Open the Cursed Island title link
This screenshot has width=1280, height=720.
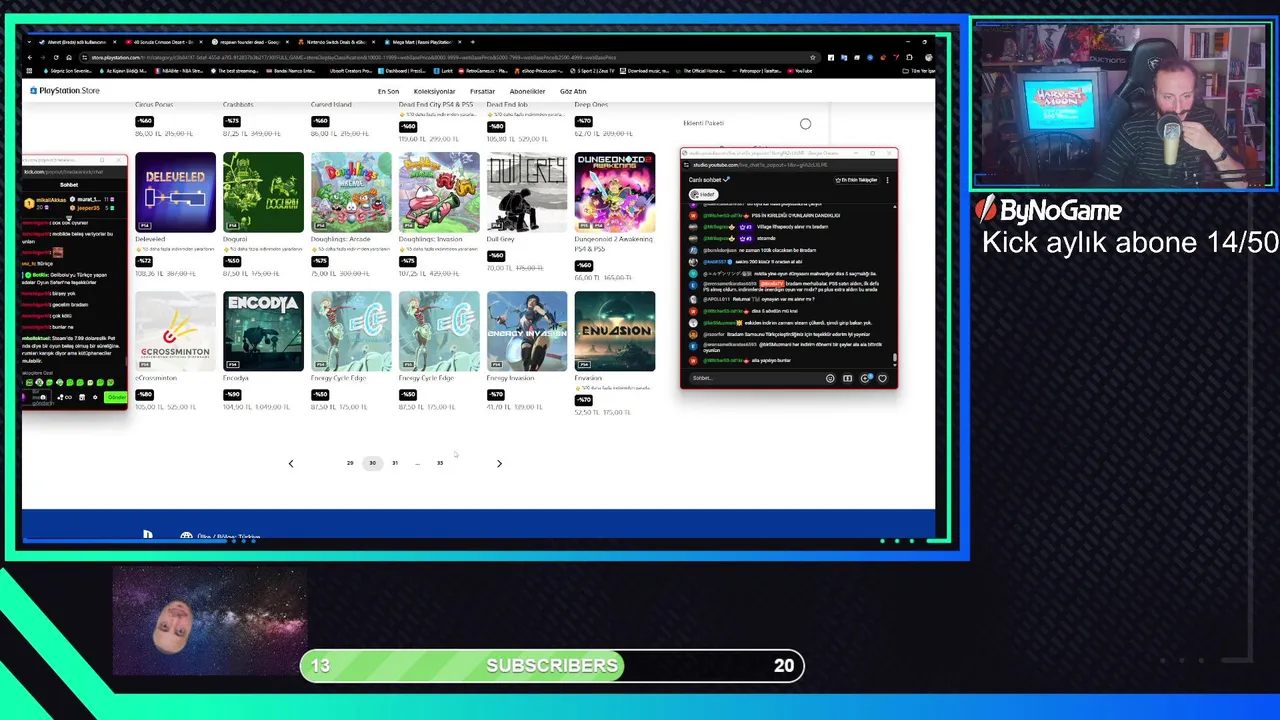[331, 105]
